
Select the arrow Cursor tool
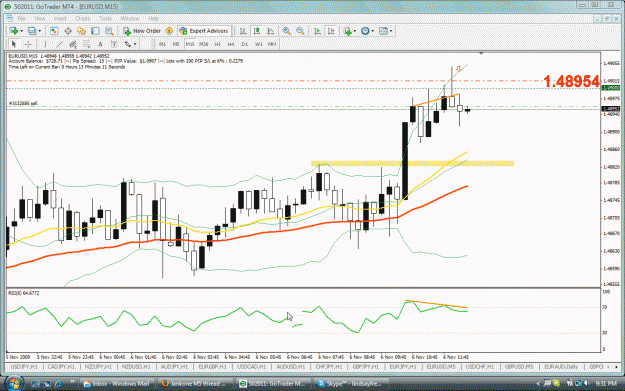[x=14, y=44]
